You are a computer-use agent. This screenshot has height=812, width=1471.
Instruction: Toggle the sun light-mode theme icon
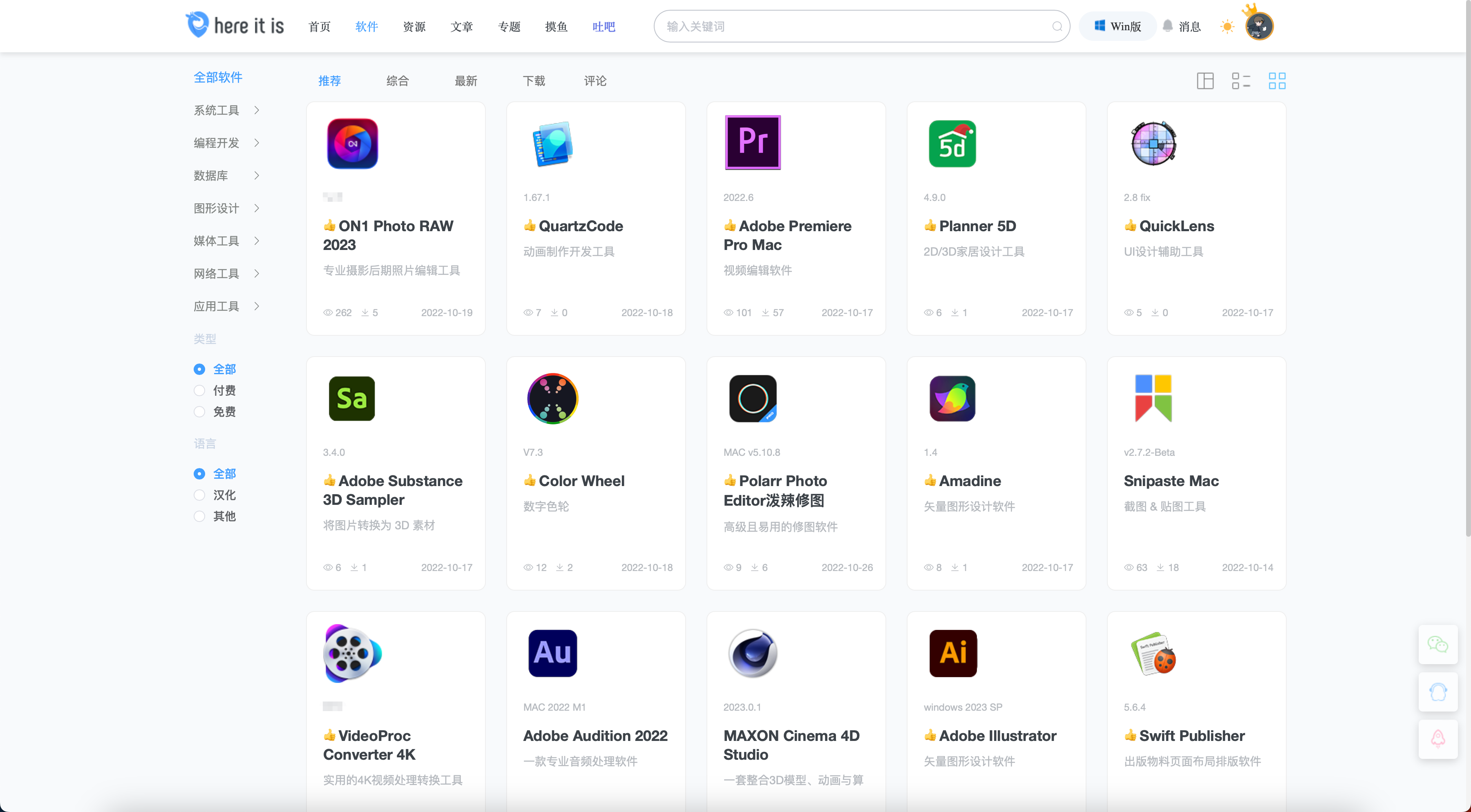1227,26
